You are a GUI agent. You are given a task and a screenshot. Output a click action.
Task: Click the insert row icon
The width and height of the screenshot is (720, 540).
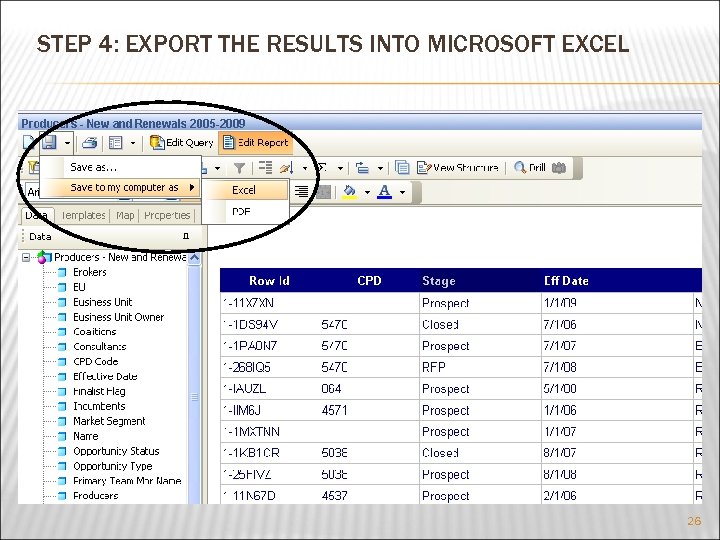(362, 168)
